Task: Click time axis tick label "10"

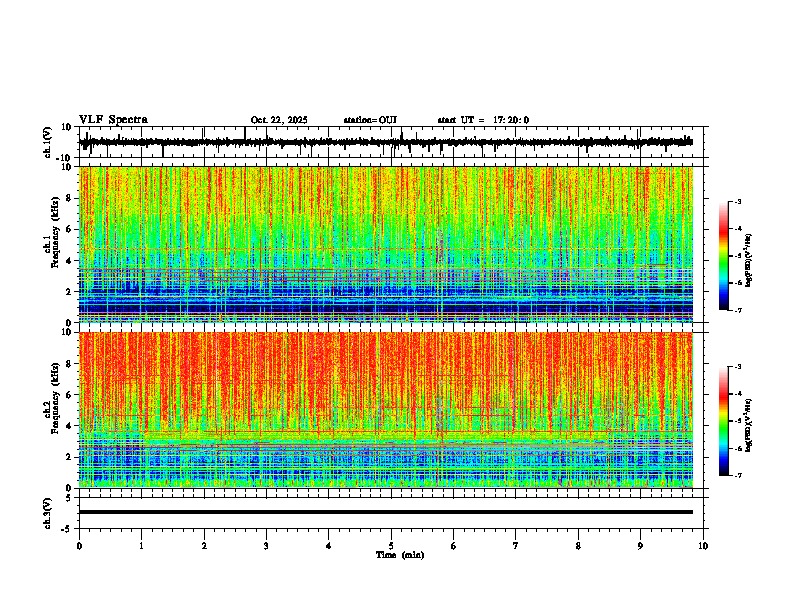Action: tap(703, 546)
